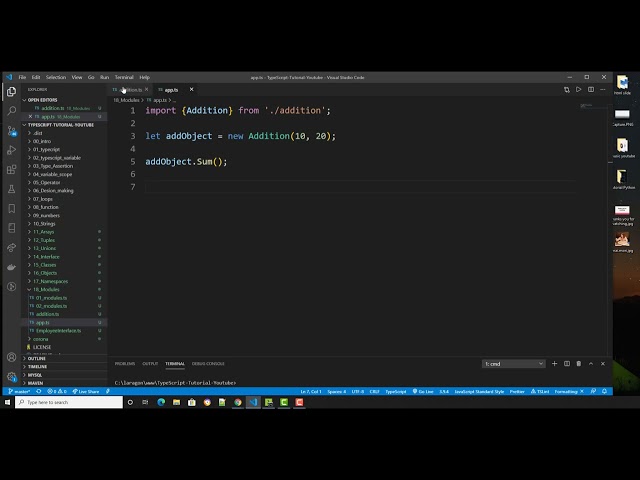Expand the Timeline section
The height and width of the screenshot is (480, 640).
[x=37, y=367]
